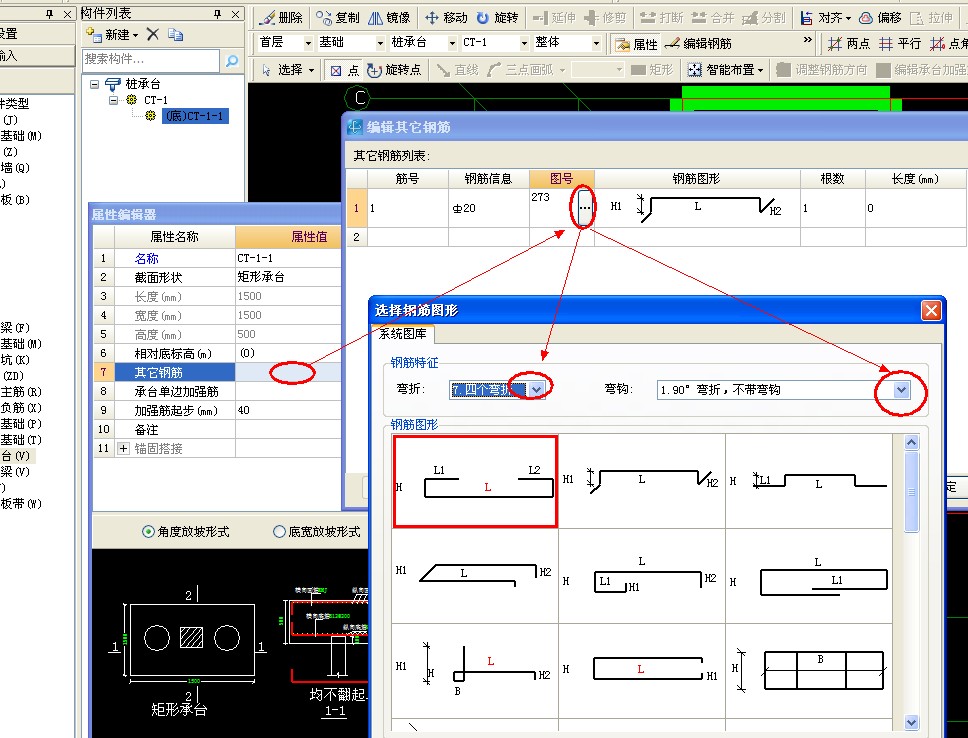Open the CT-1 component dropdown
Screen dimensions: 968x738
coord(524,43)
